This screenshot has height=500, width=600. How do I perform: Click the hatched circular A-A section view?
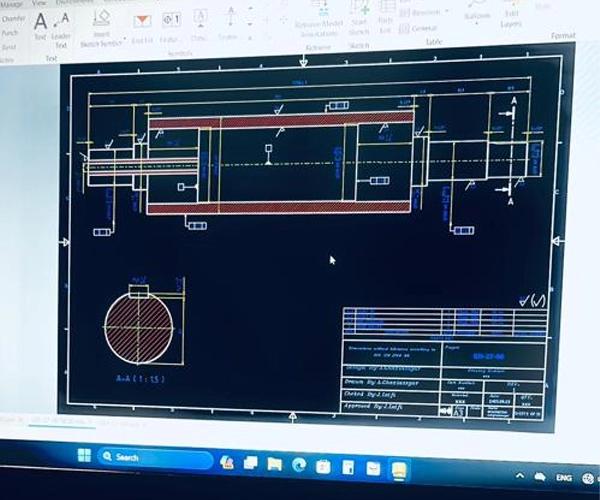(139, 328)
